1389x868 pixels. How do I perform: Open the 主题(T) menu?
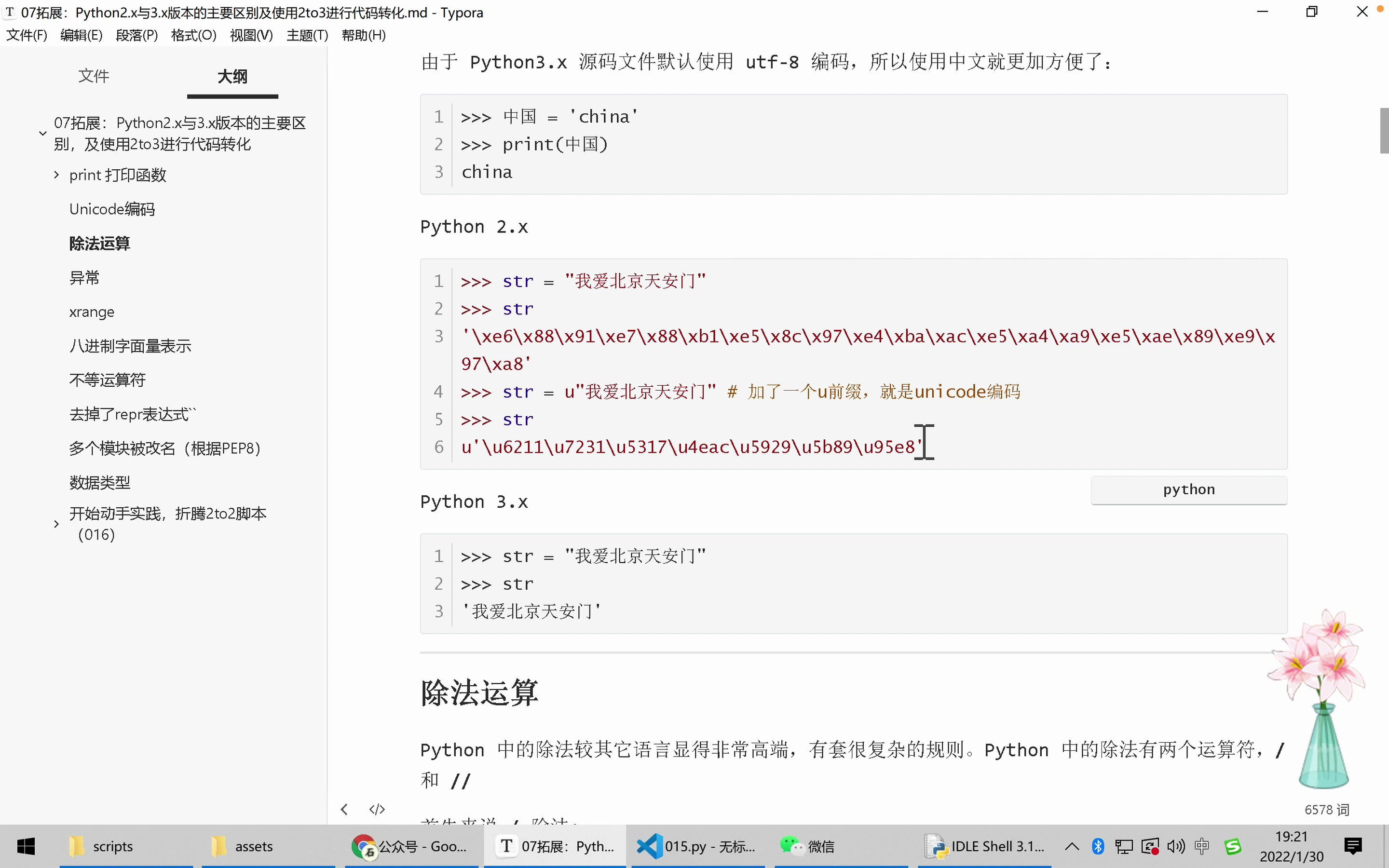pos(307,35)
